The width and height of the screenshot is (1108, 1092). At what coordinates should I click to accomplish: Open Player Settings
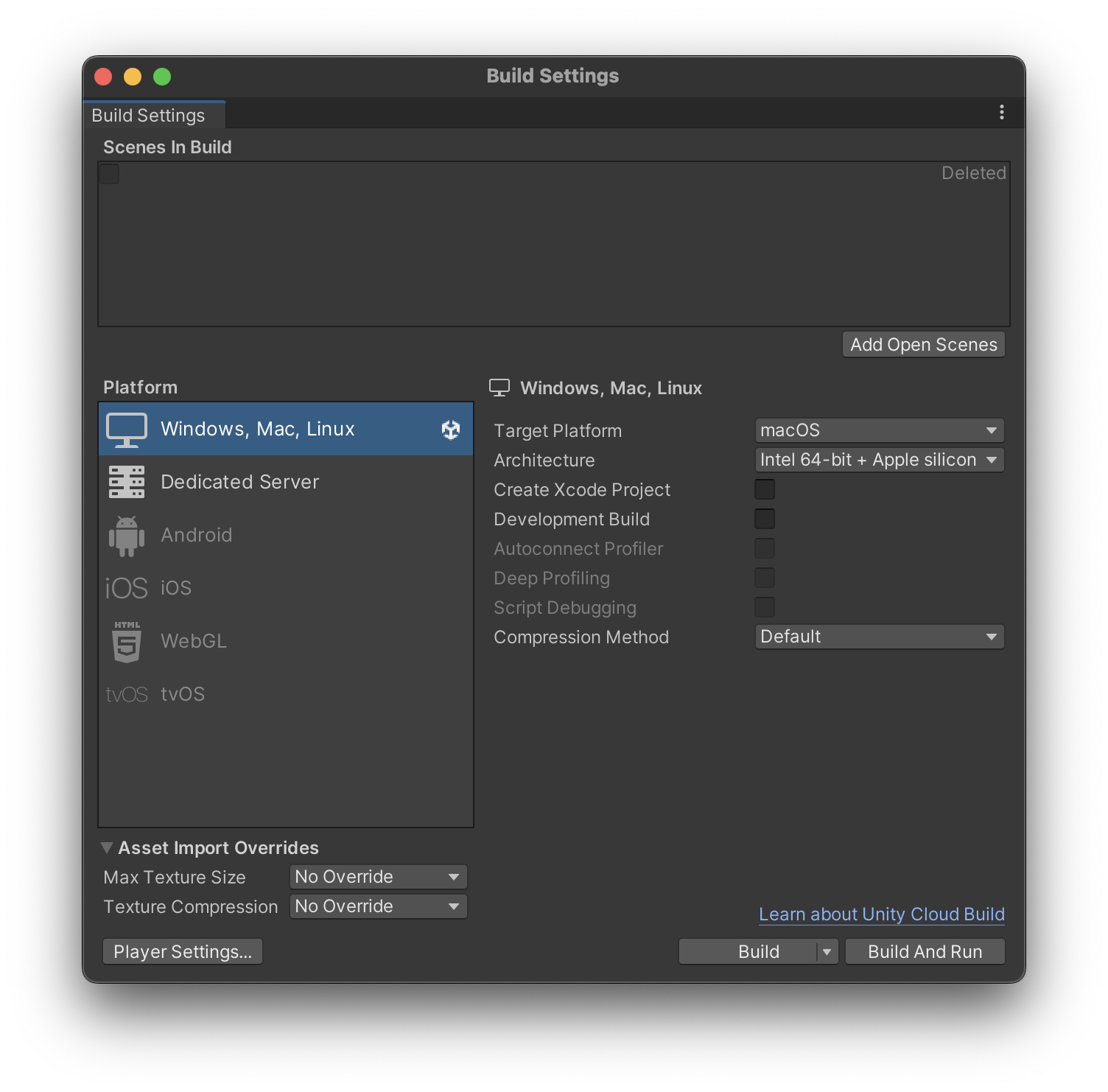point(182,951)
